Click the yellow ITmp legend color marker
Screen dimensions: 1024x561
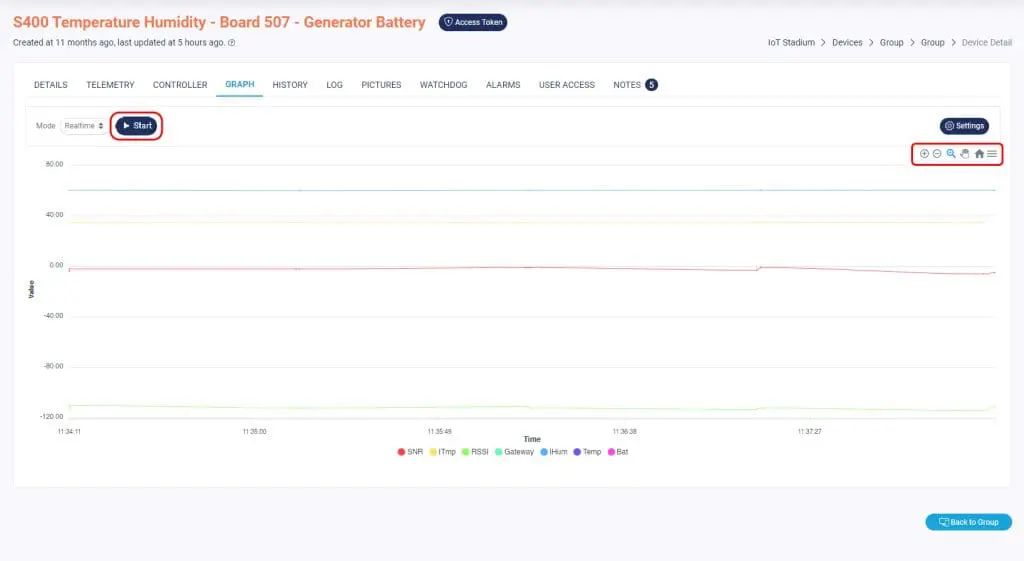433,452
